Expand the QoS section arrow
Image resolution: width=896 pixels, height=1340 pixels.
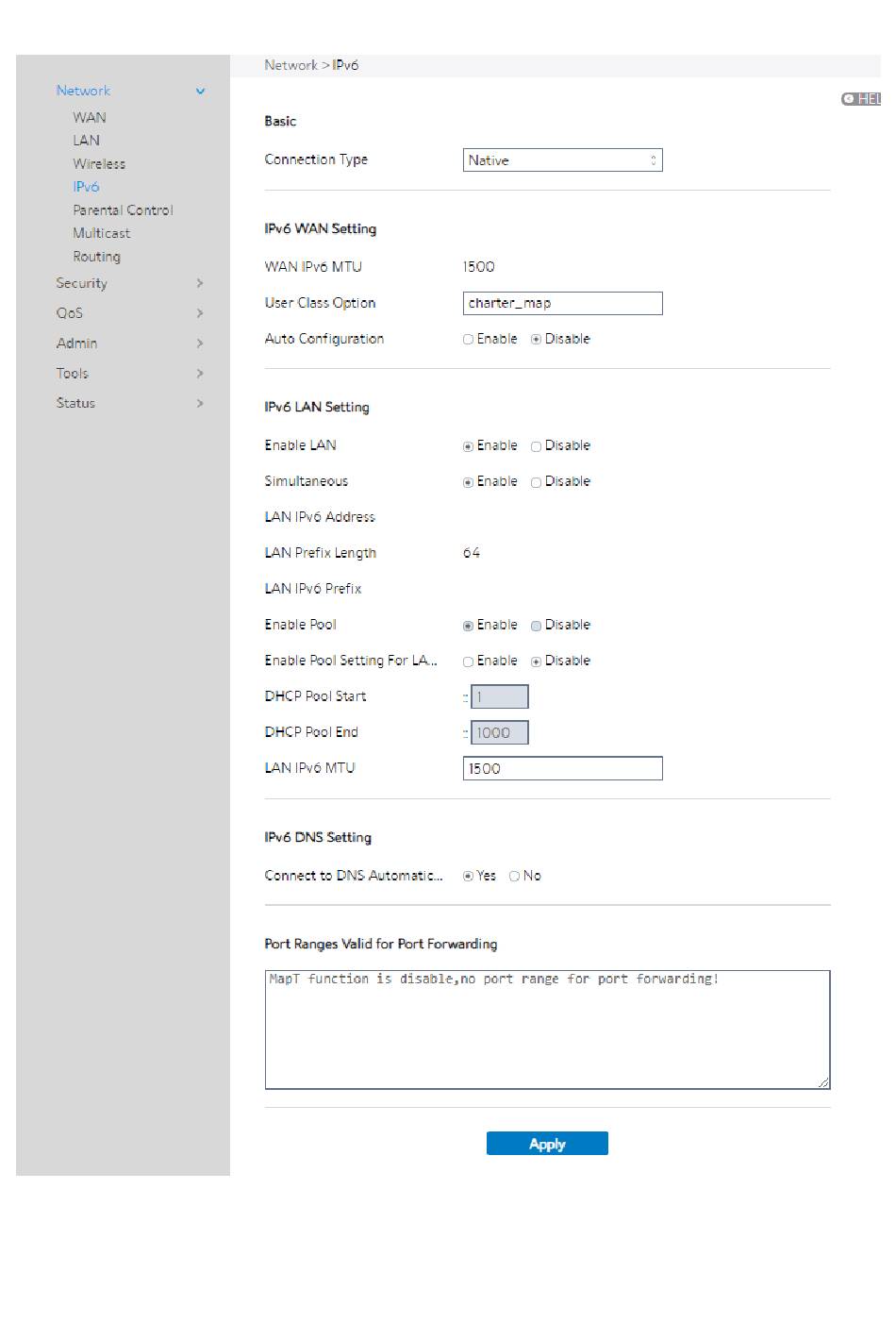point(200,313)
